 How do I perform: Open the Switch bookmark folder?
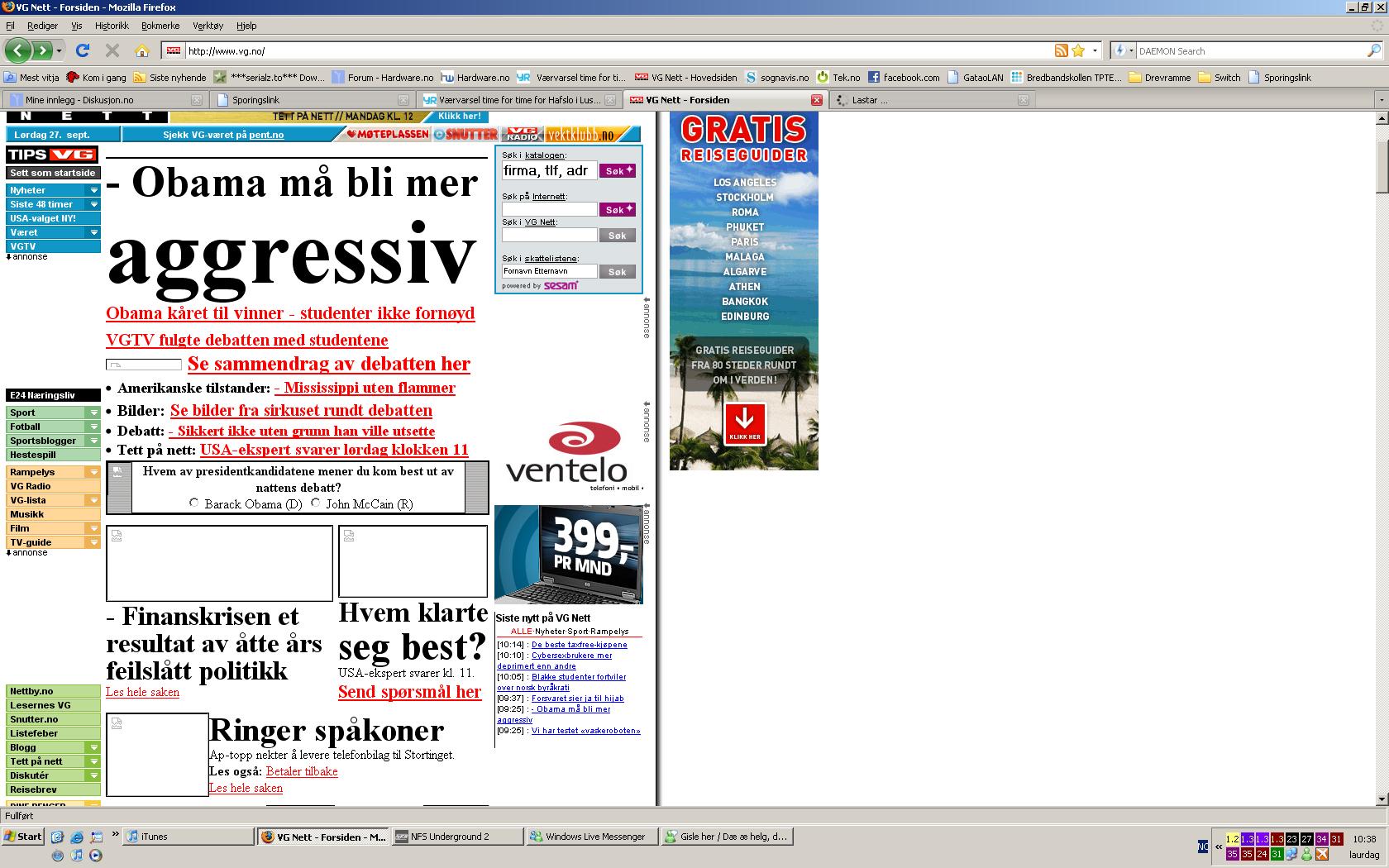point(1220,78)
